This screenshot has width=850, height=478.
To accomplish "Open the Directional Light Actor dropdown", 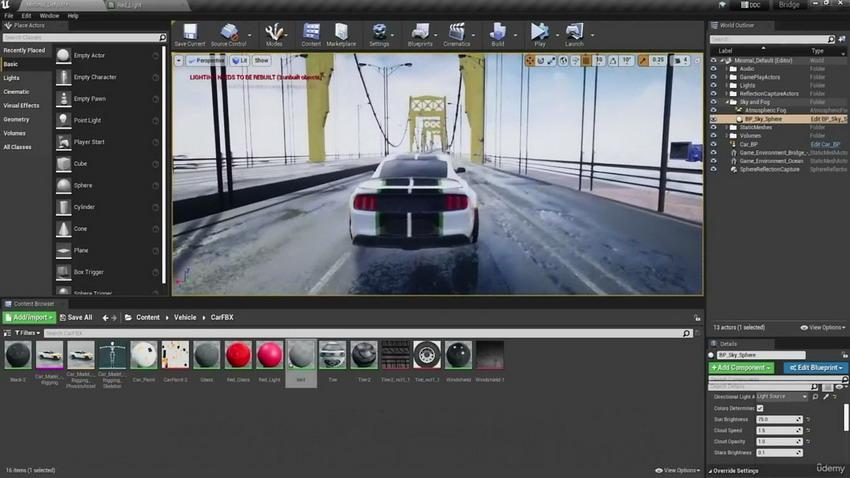I will [x=782, y=397].
